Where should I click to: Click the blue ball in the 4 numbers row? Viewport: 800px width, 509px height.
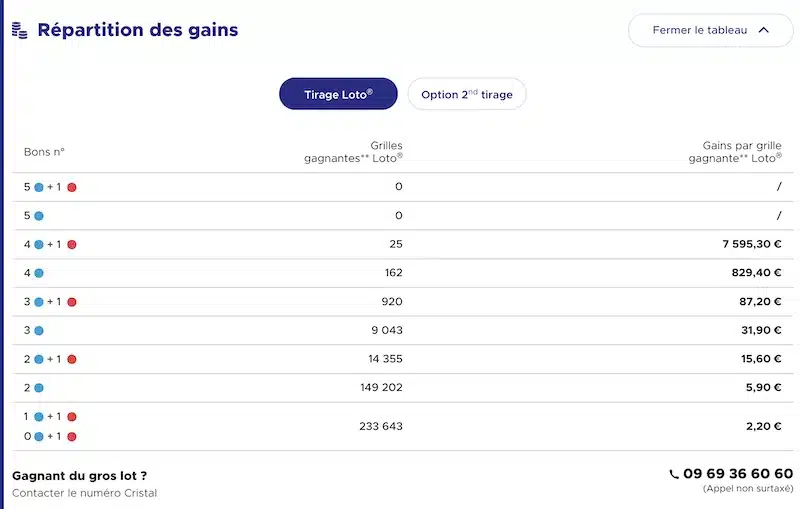(39, 273)
